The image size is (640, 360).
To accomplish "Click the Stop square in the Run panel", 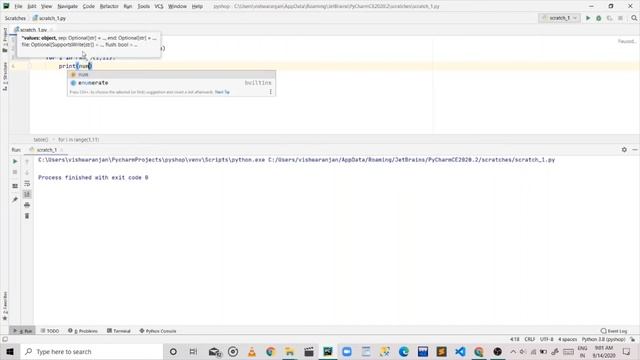I will (15, 172).
